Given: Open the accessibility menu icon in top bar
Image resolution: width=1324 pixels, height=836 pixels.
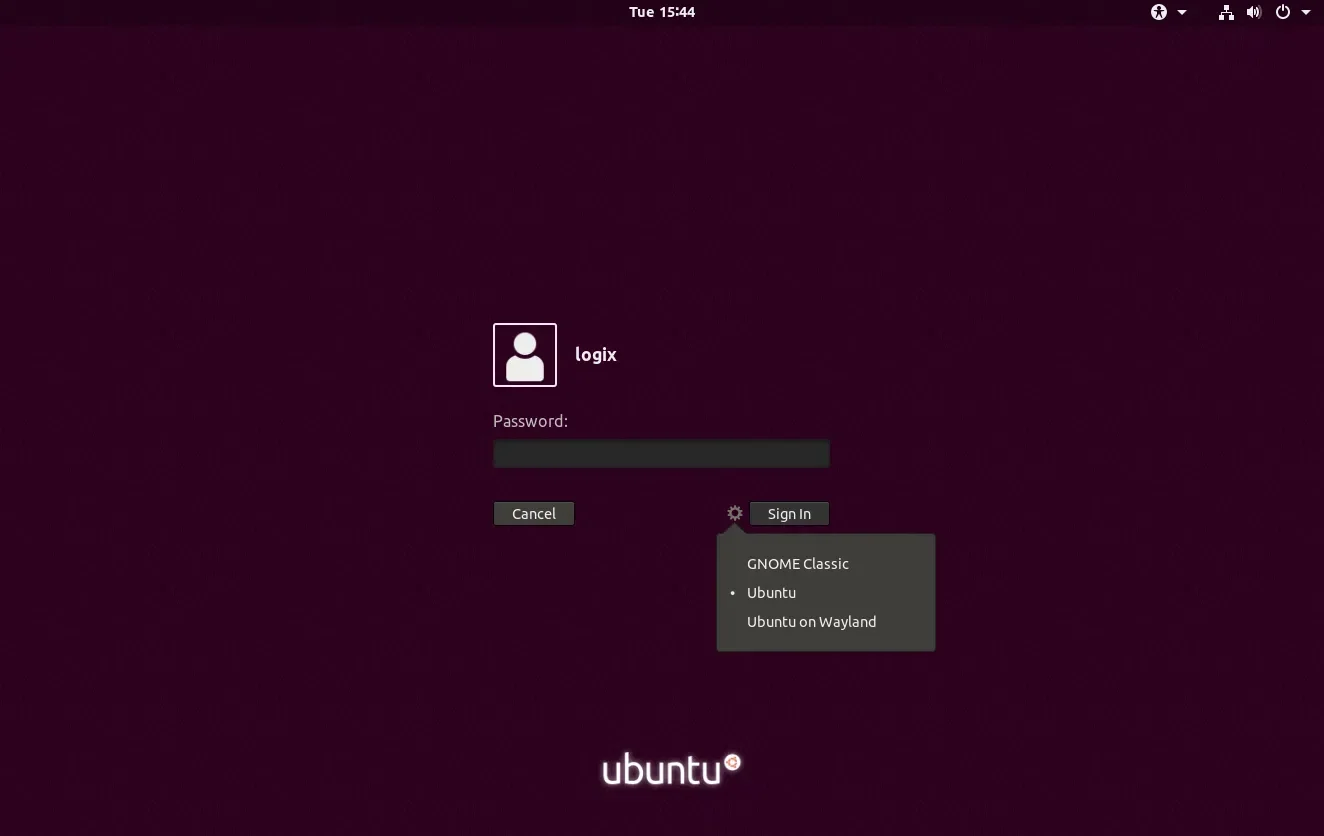Looking at the screenshot, I should click(x=1159, y=12).
